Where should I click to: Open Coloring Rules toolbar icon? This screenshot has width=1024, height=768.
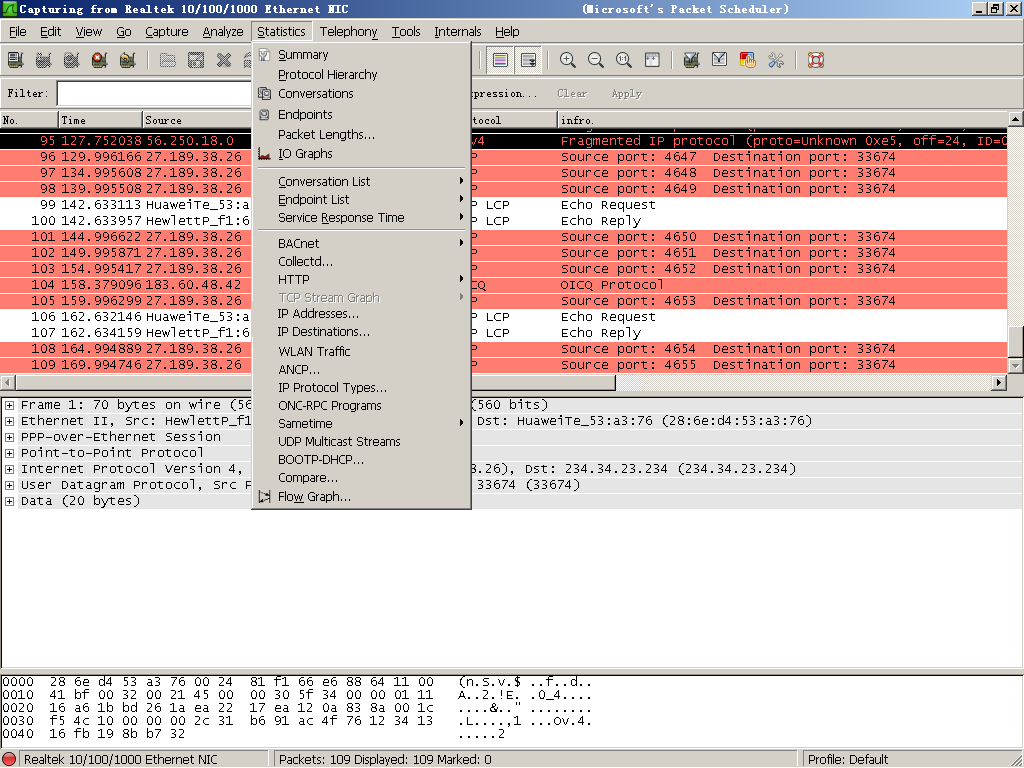747,60
